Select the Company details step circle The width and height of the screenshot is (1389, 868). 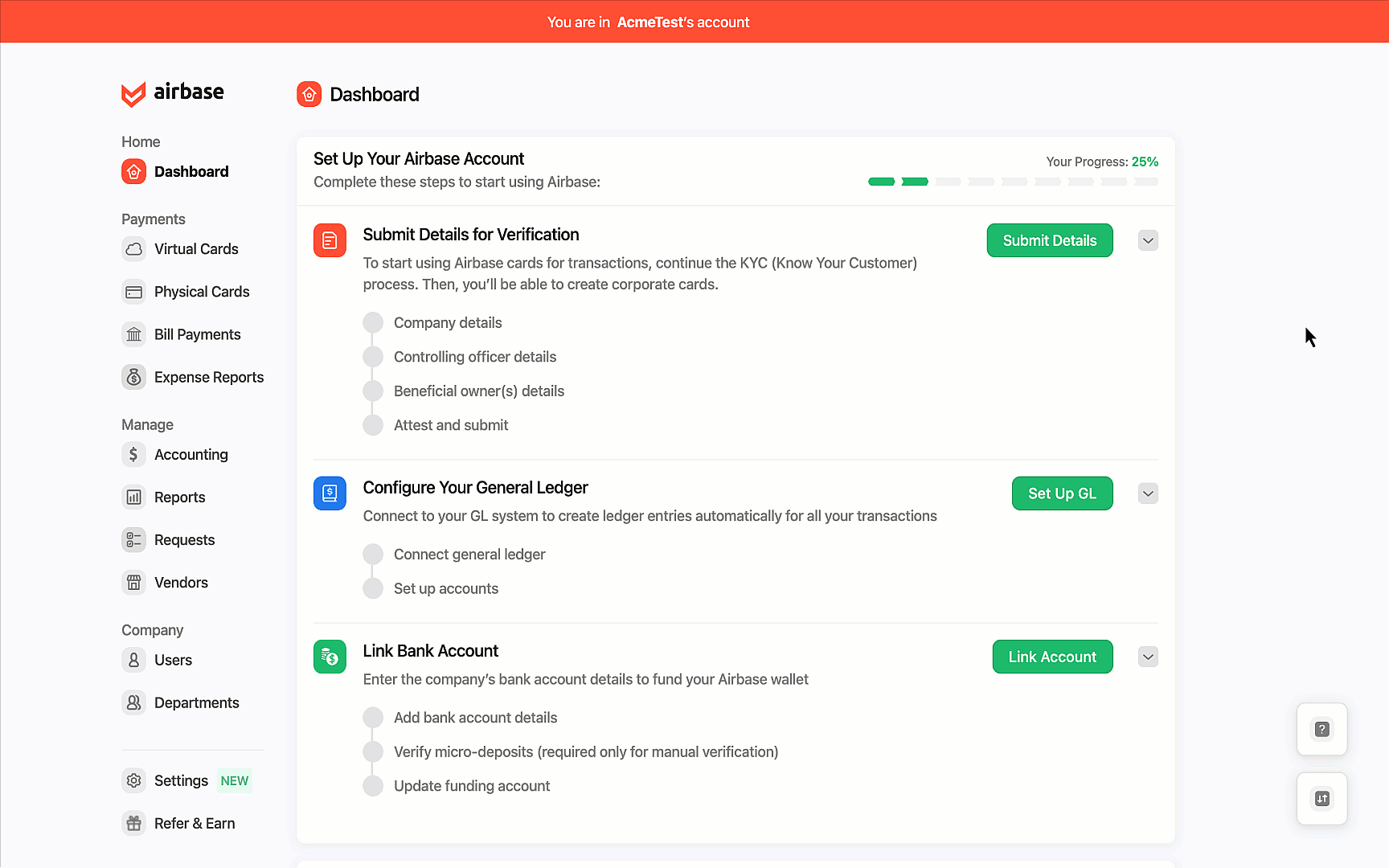pyautogui.click(x=373, y=322)
